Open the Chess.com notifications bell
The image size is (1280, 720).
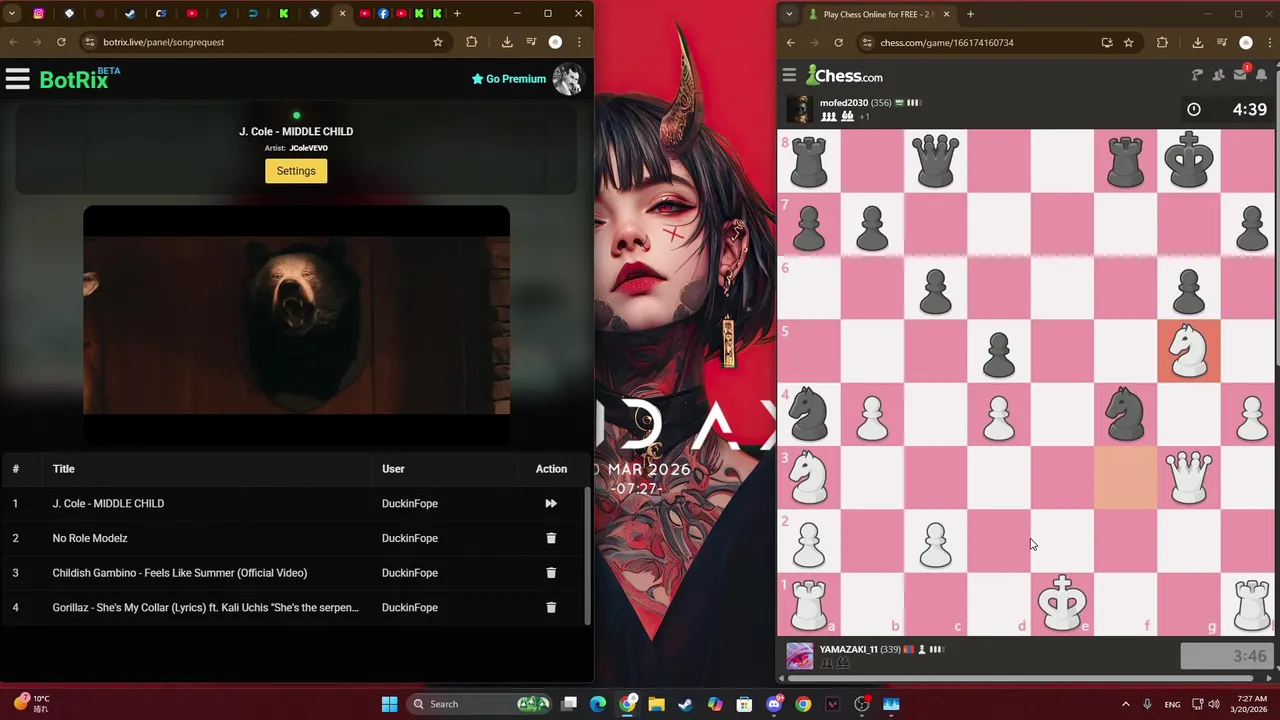point(1261,75)
